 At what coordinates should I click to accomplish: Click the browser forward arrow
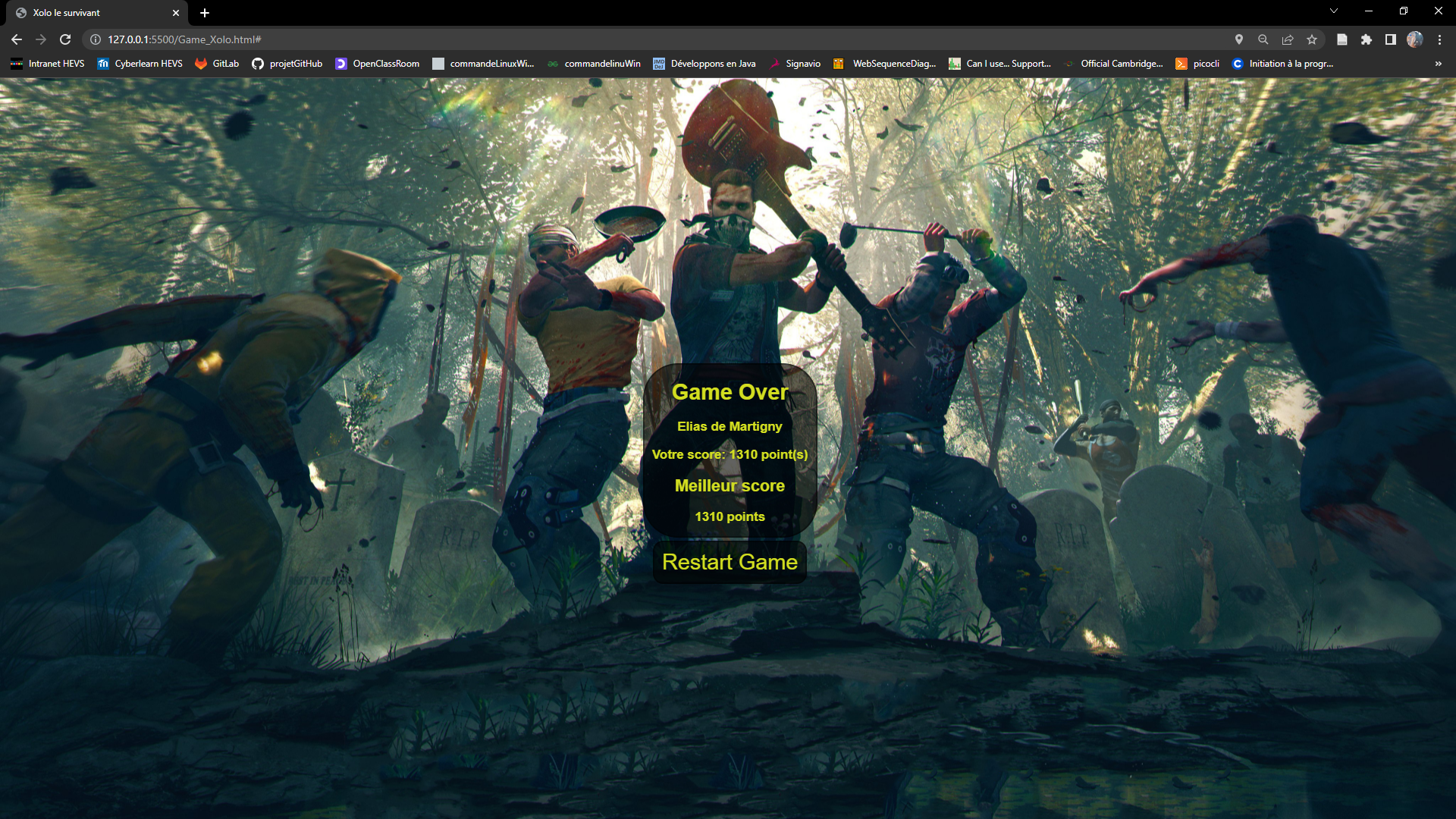[x=41, y=39]
